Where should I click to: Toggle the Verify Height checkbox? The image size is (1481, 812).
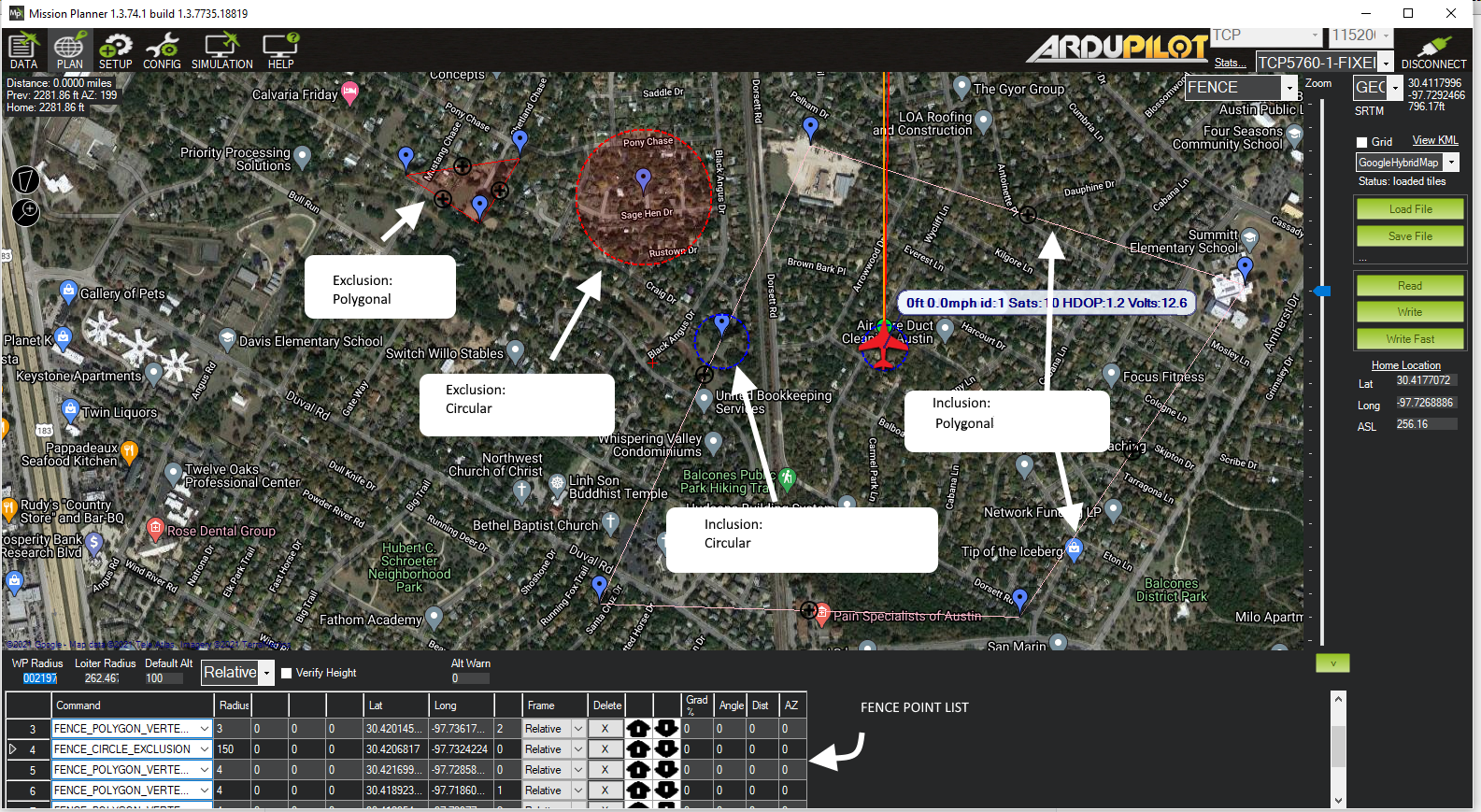(287, 673)
